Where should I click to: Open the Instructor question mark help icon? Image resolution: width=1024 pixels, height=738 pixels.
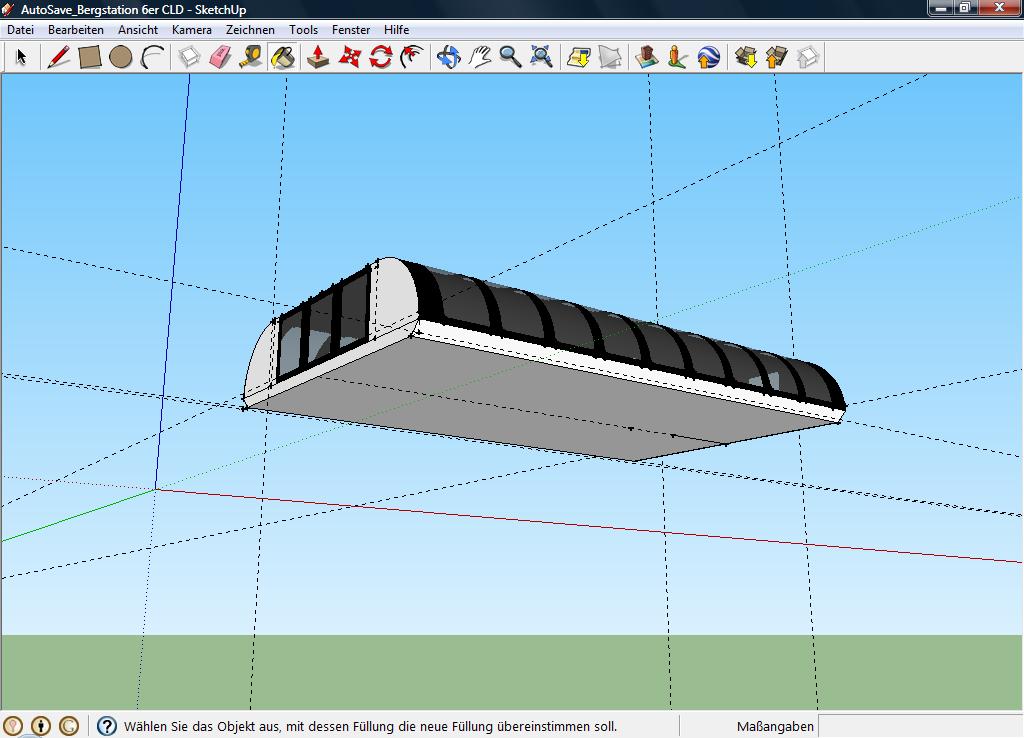pyautogui.click(x=106, y=726)
